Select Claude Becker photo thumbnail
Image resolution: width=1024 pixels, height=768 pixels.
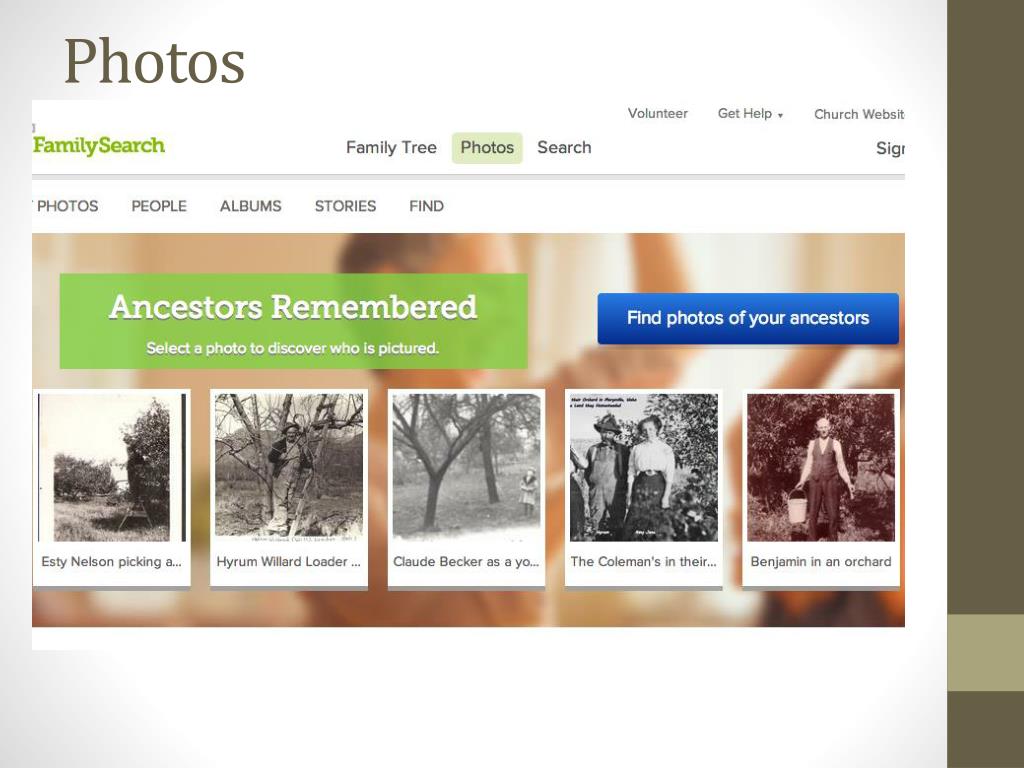[x=466, y=488]
